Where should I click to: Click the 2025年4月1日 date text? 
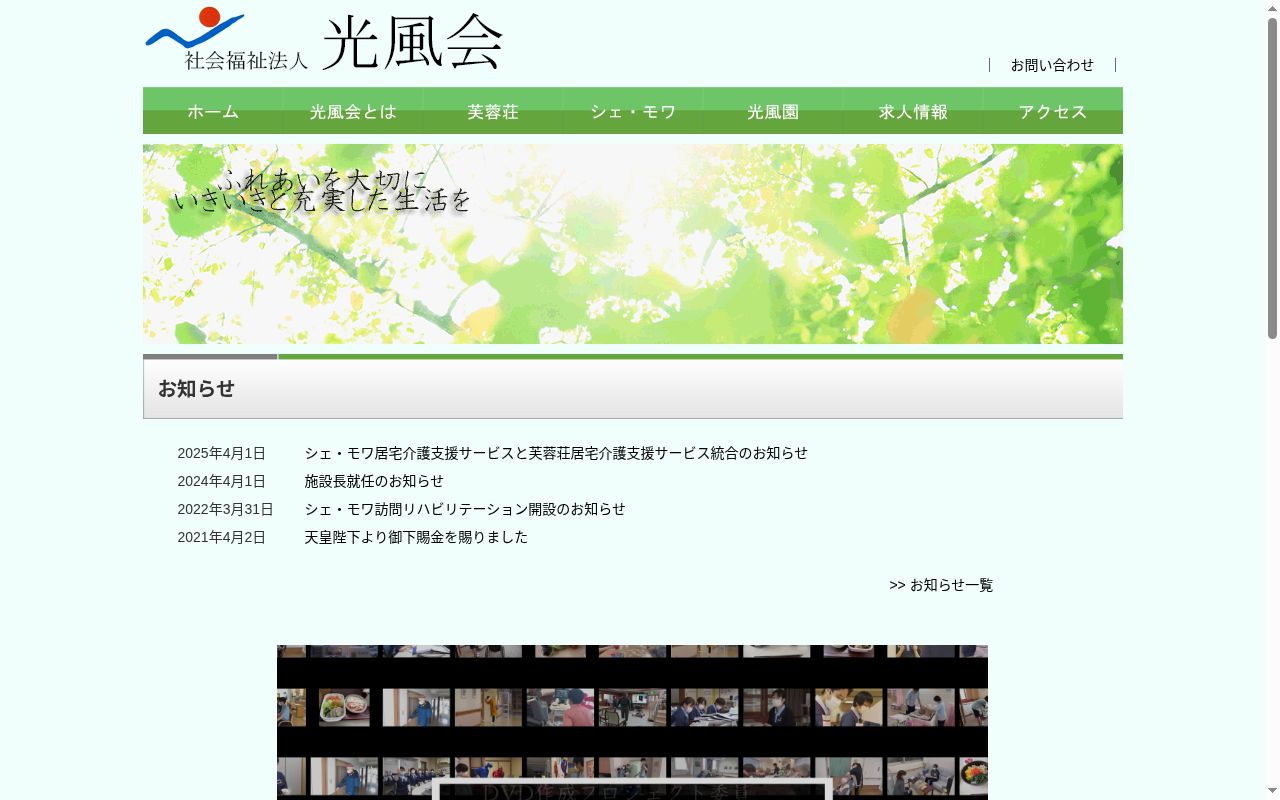tap(222, 453)
